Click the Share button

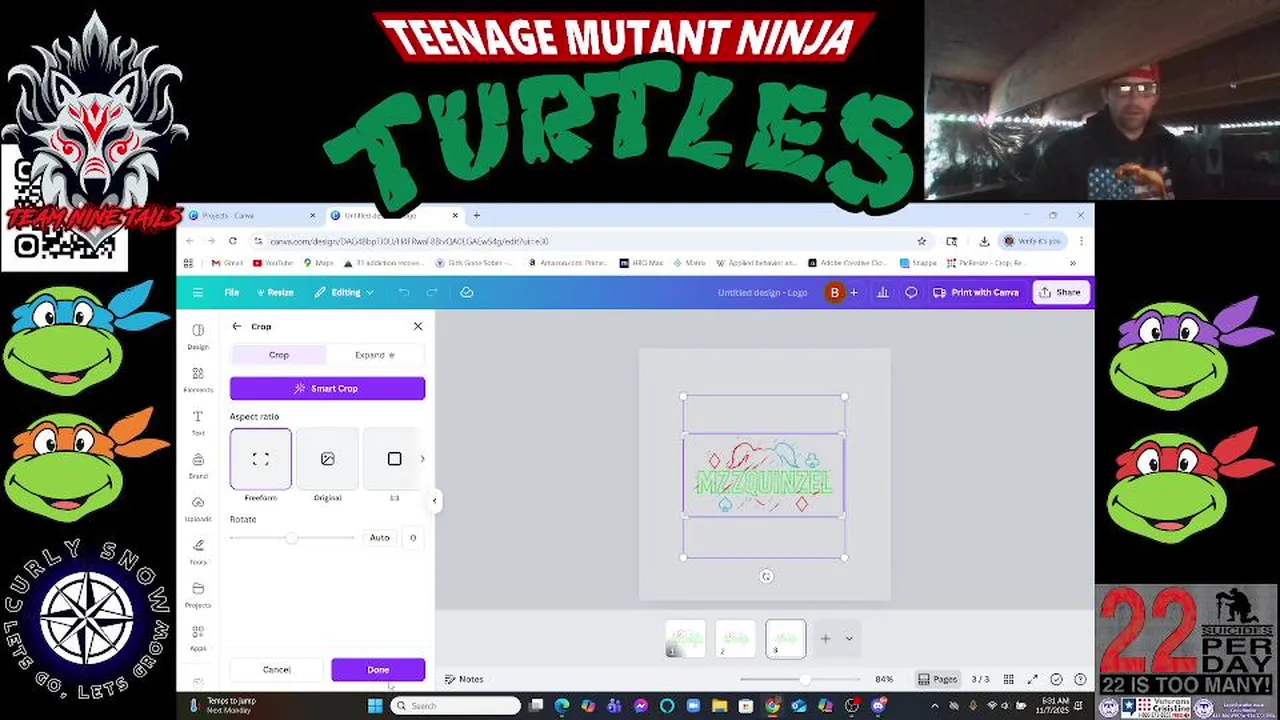click(1061, 292)
